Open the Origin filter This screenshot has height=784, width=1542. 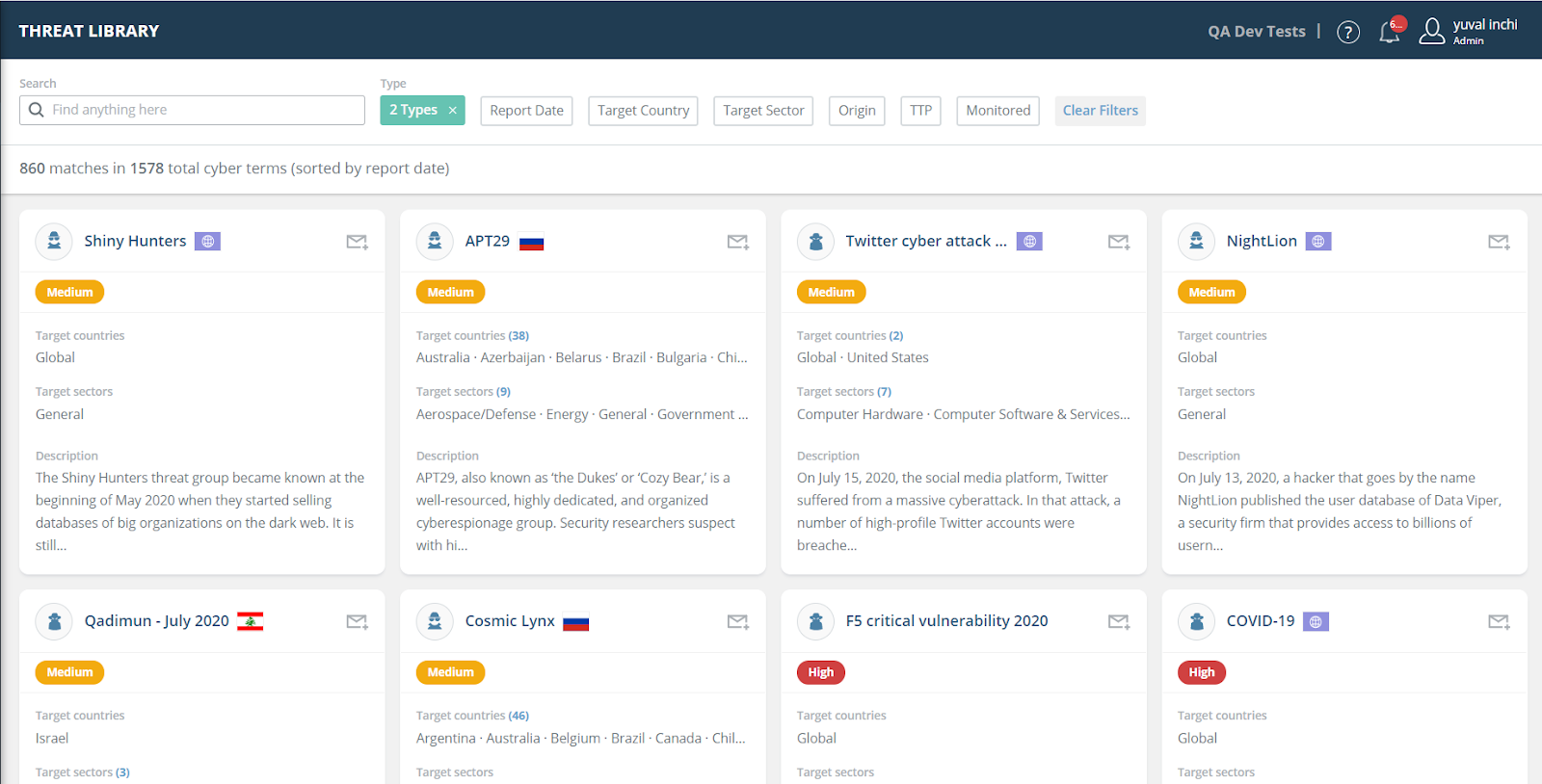click(x=857, y=111)
